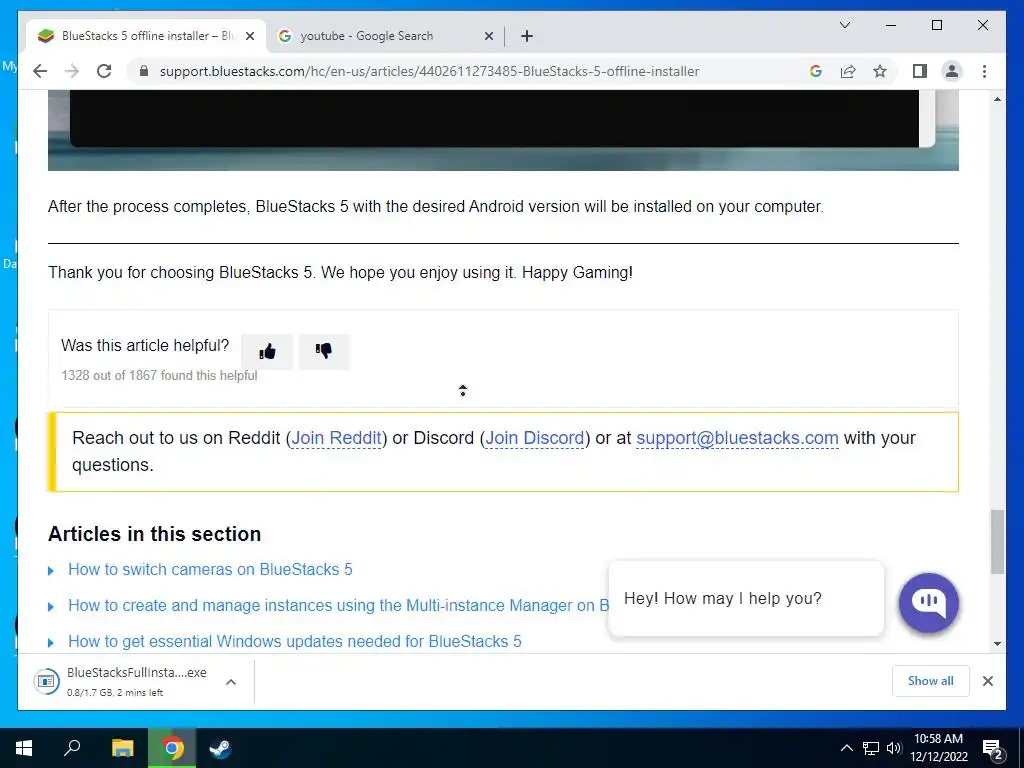1024x768 pixels.
Task: Open Windows taskbar search
Action: tap(72, 748)
